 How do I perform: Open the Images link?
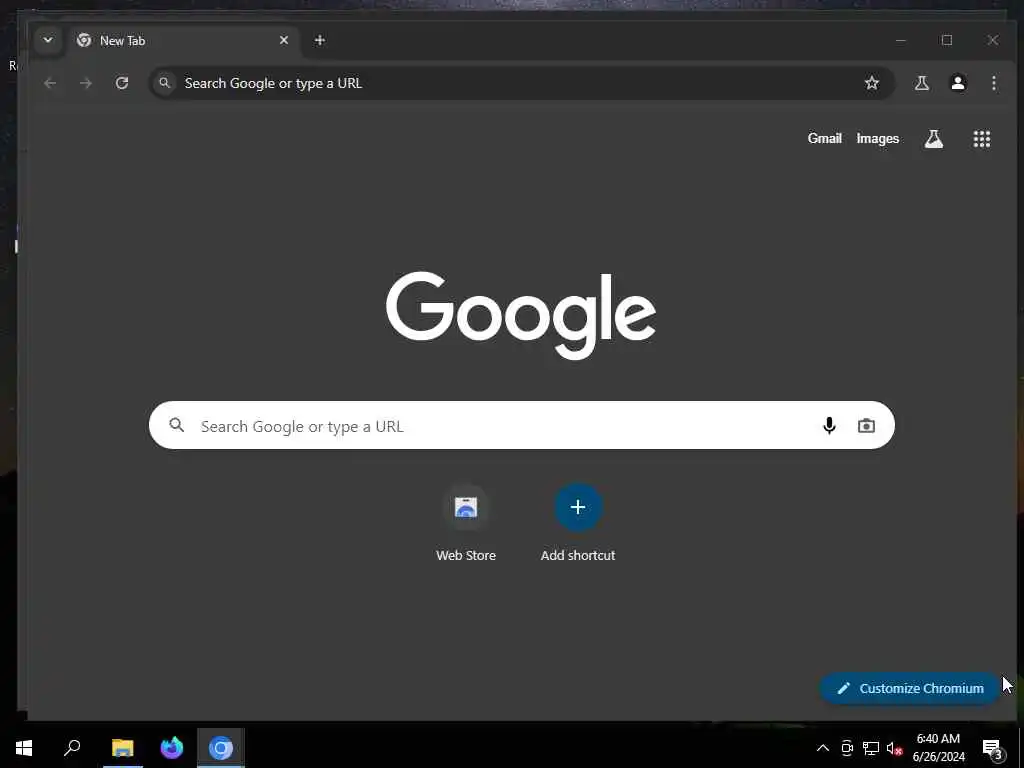pos(878,138)
